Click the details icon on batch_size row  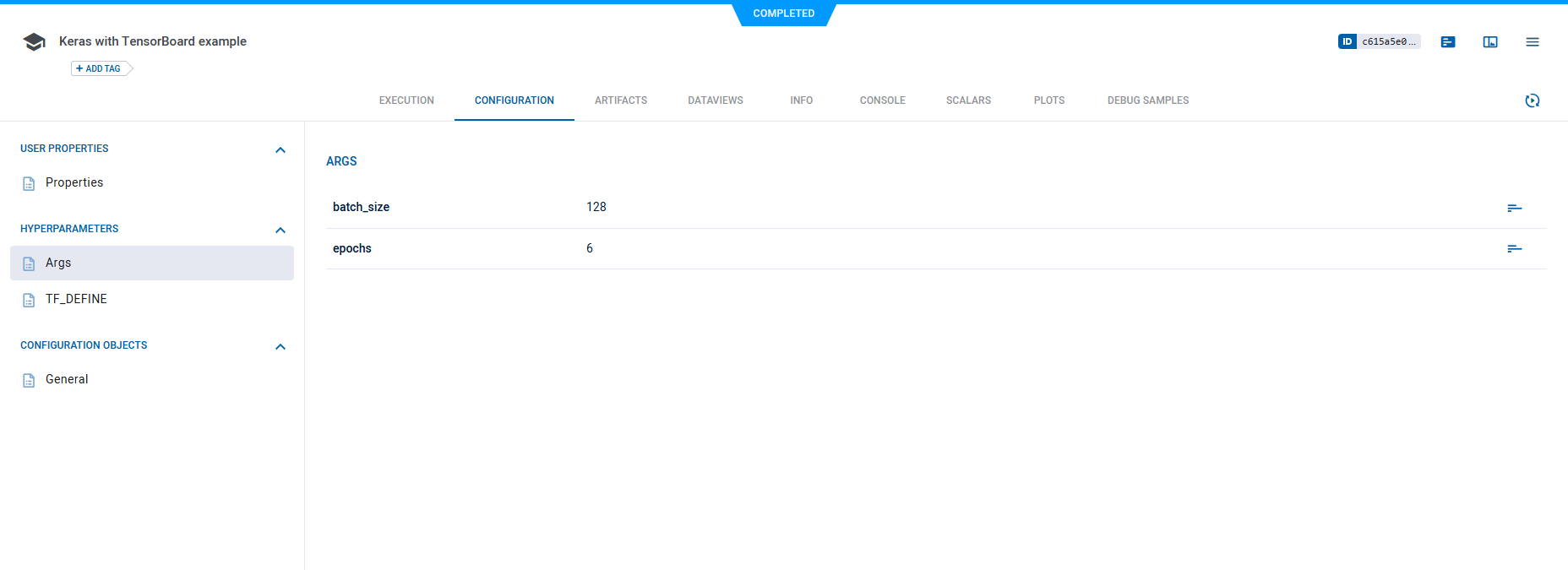tap(1514, 208)
